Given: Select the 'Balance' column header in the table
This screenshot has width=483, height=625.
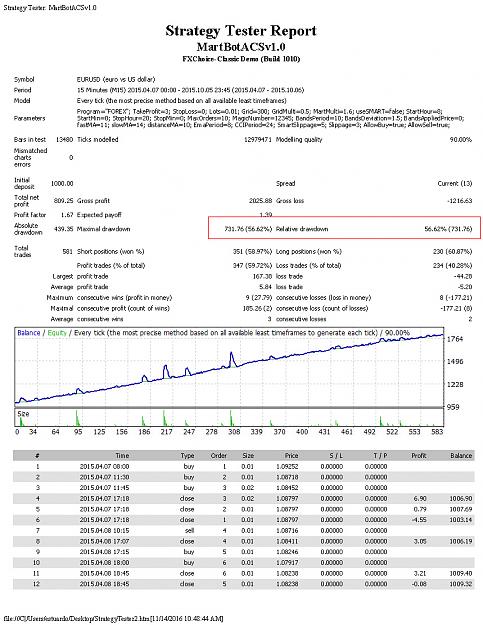Looking at the screenshot, I should (461, 456).
